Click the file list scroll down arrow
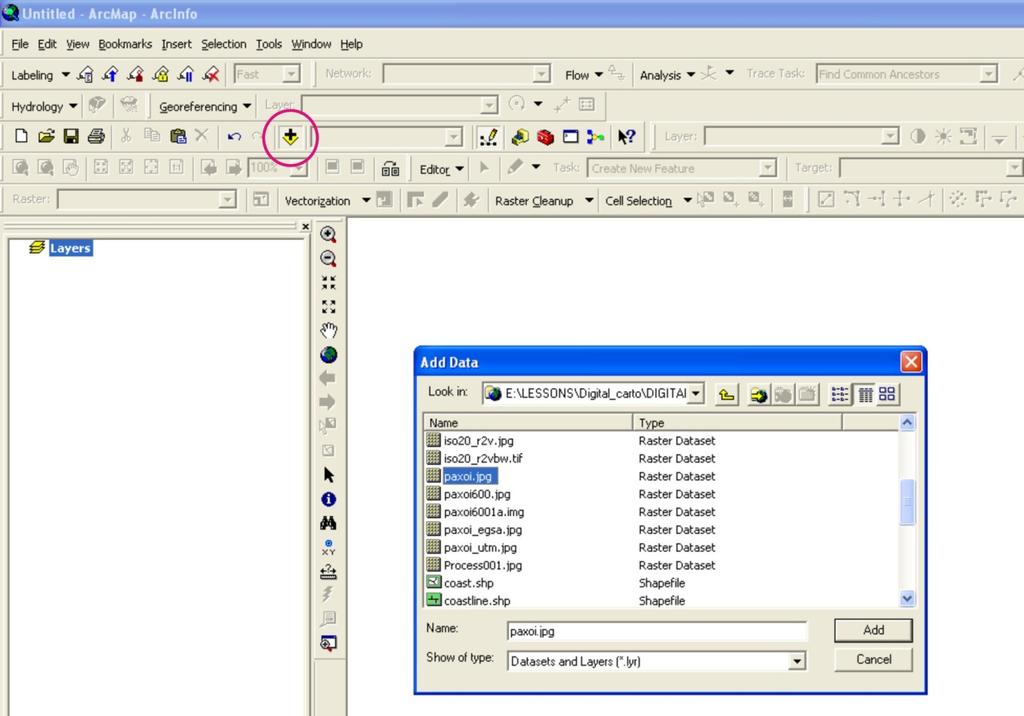 907,598
